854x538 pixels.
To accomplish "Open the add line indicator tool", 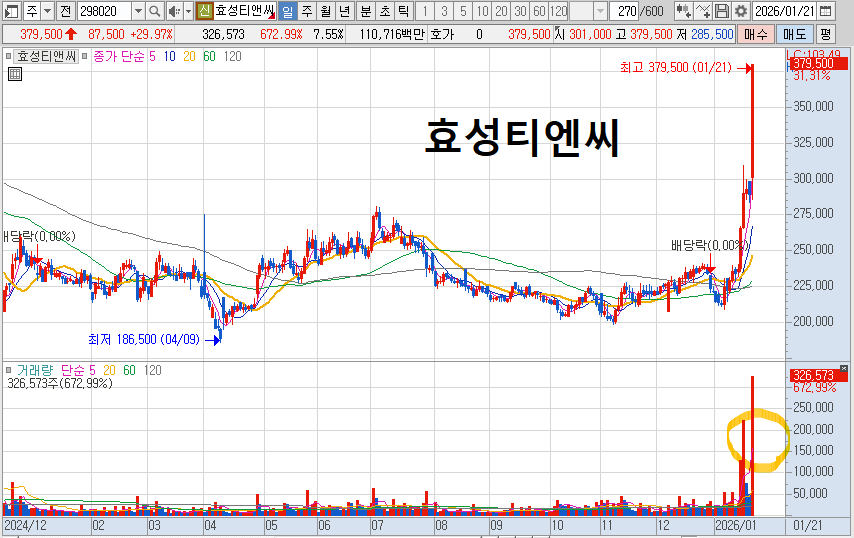I will pyautogui.click(x=703, y=11).
